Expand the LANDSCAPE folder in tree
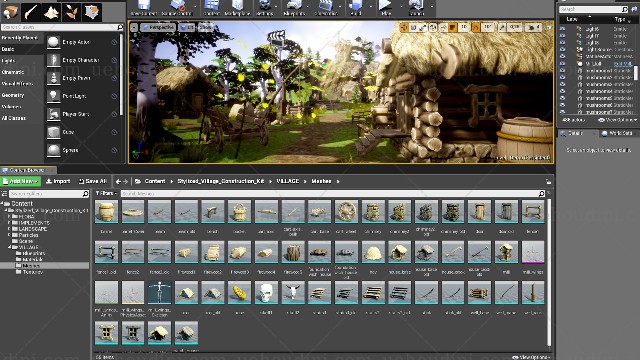This screenshot has height=360, width=640. tap(9, 229)
